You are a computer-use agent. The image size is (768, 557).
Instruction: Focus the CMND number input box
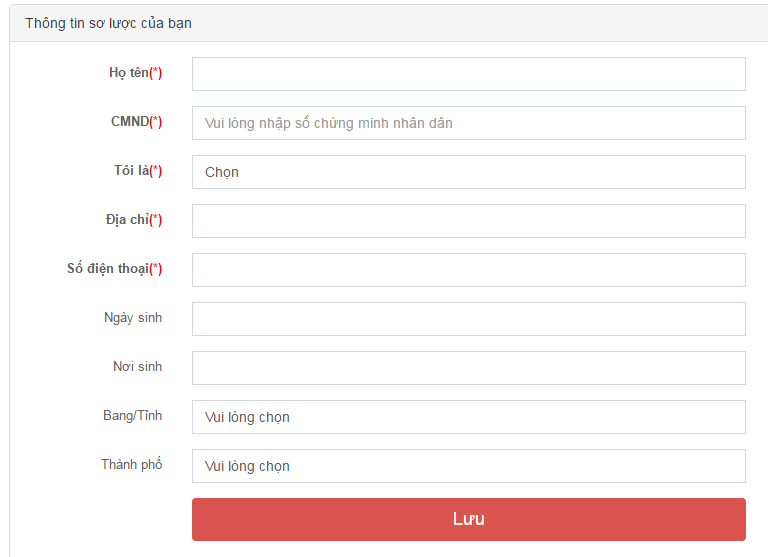click(468, 123)
